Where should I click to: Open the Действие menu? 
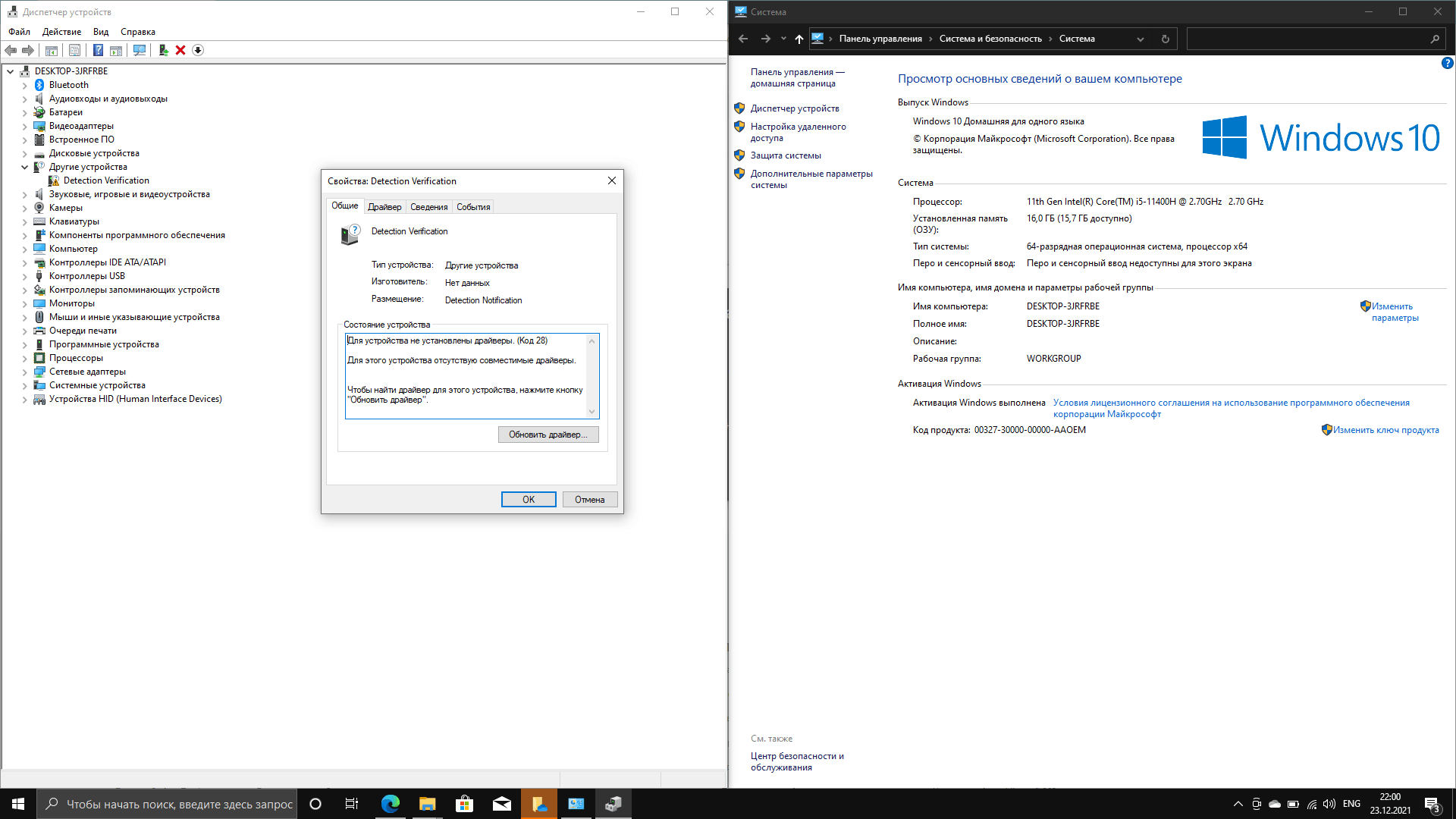(61, 32)
